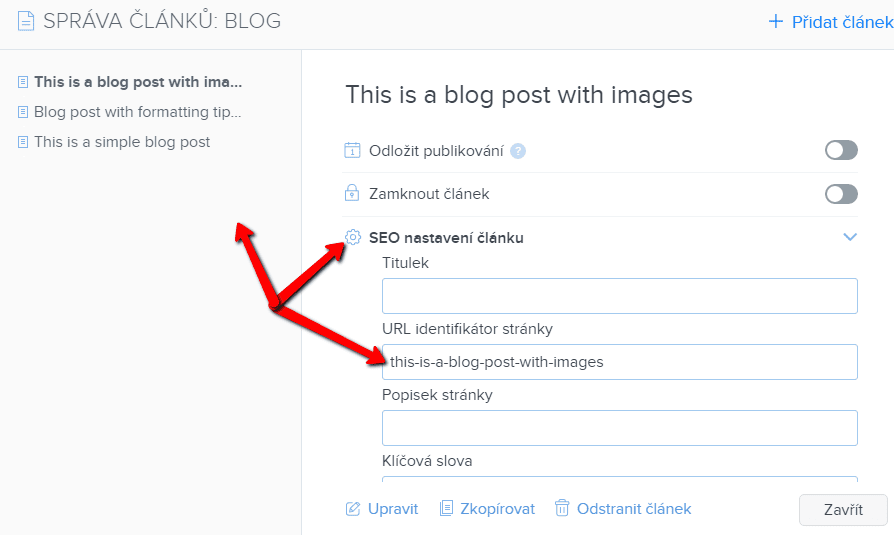Enable the Odložit publikování toggle

pos(841,151)
